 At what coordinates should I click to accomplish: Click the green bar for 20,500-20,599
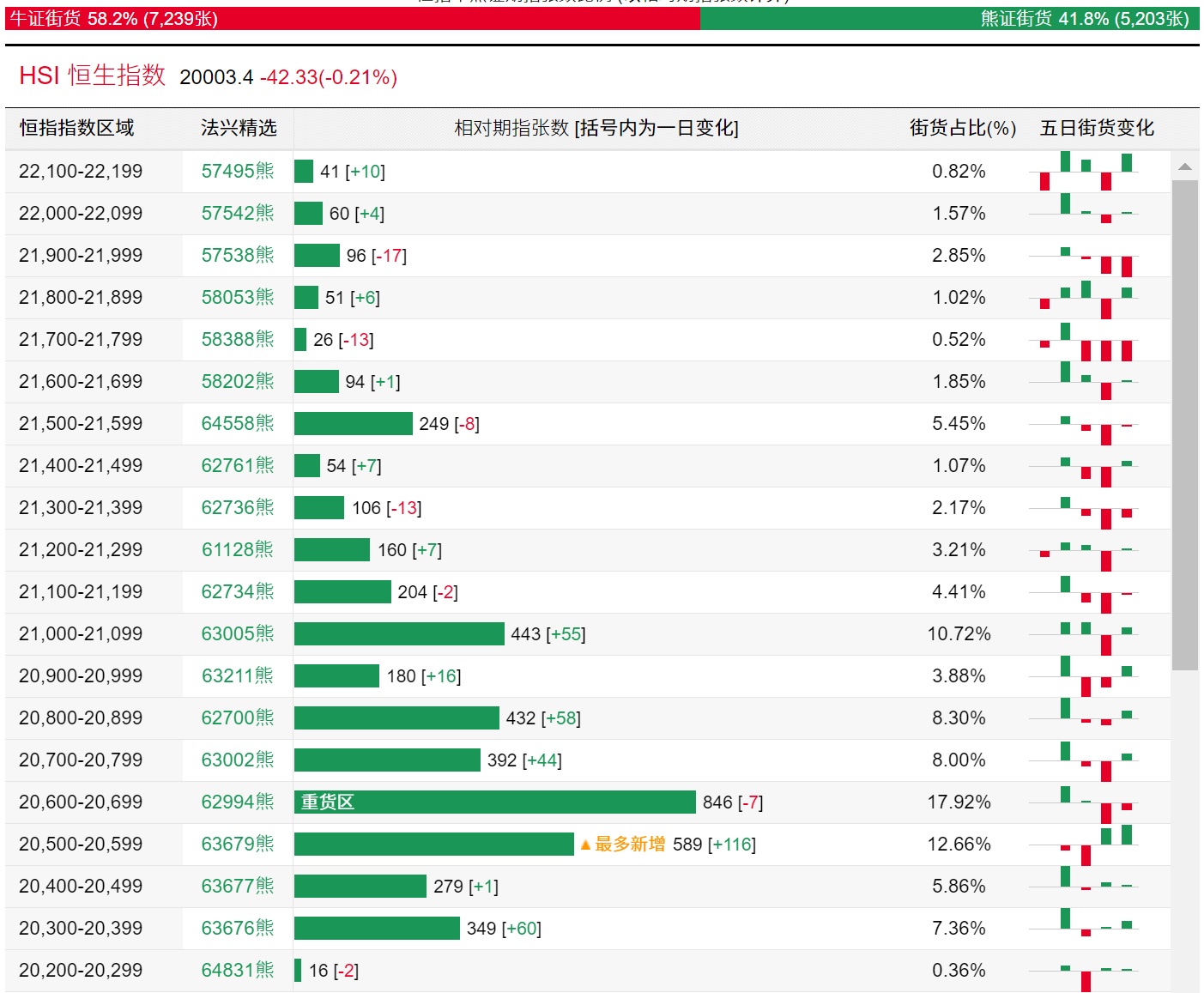434,844
